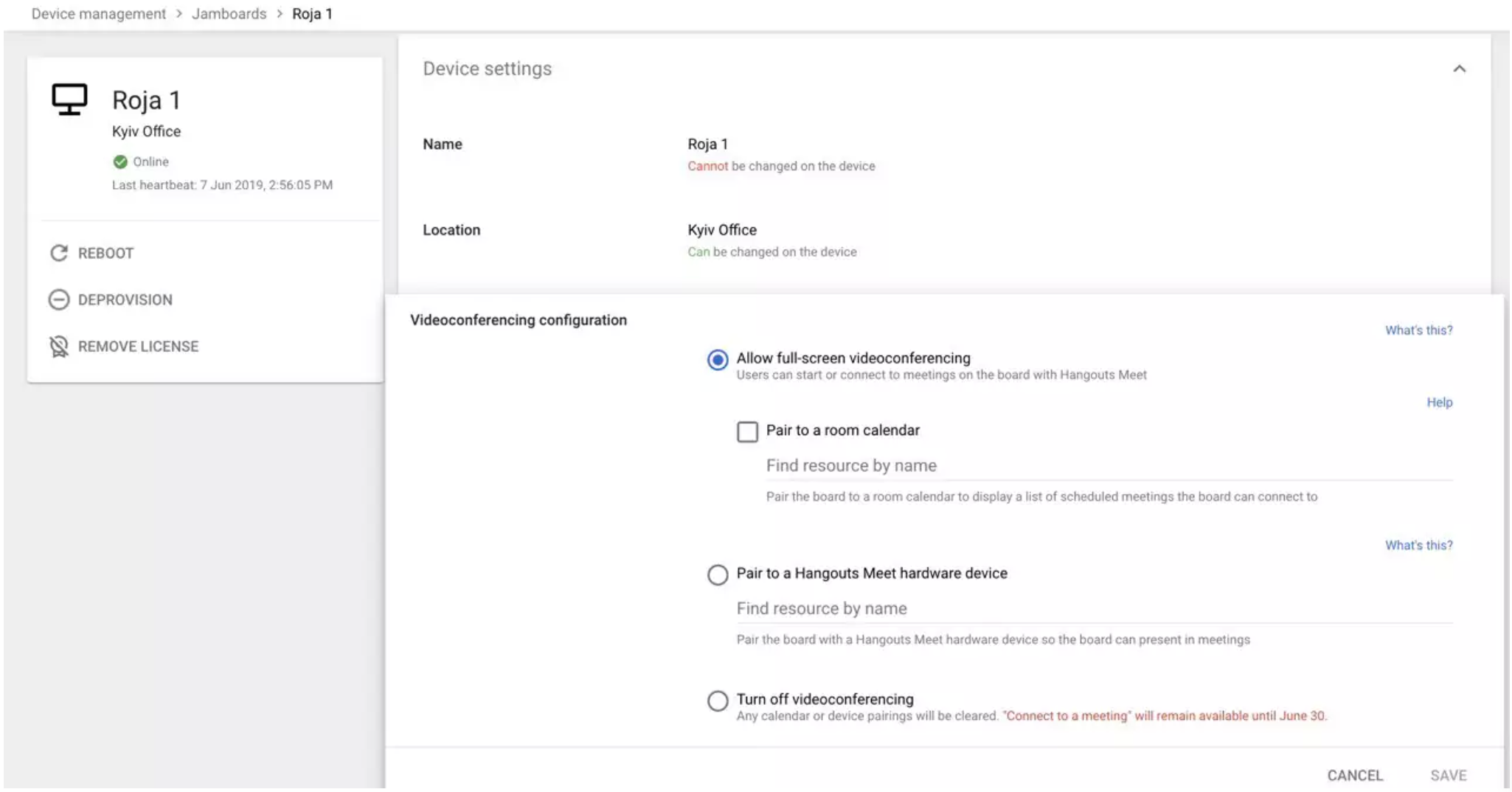The height and width of the screenshot is (792, 1512).
Task: Click the red 'Connect to a meeting' notice text
Action: coord(1165,715)
